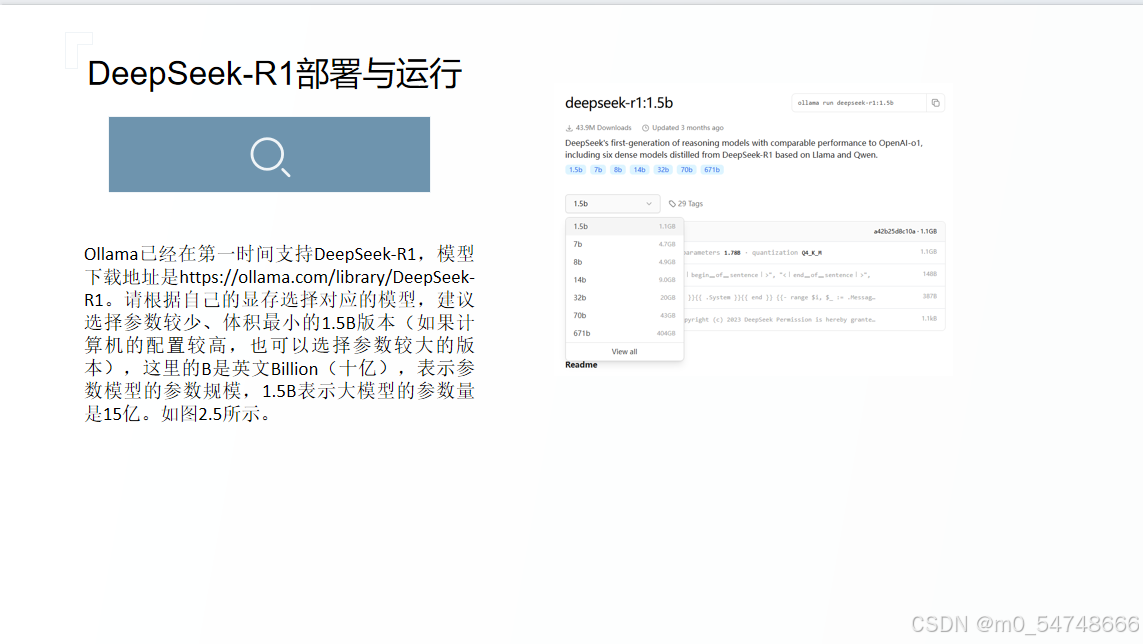Click the blue 1.5b tag chip
This screenshot has width=1143, height=644.
point(576,170)
